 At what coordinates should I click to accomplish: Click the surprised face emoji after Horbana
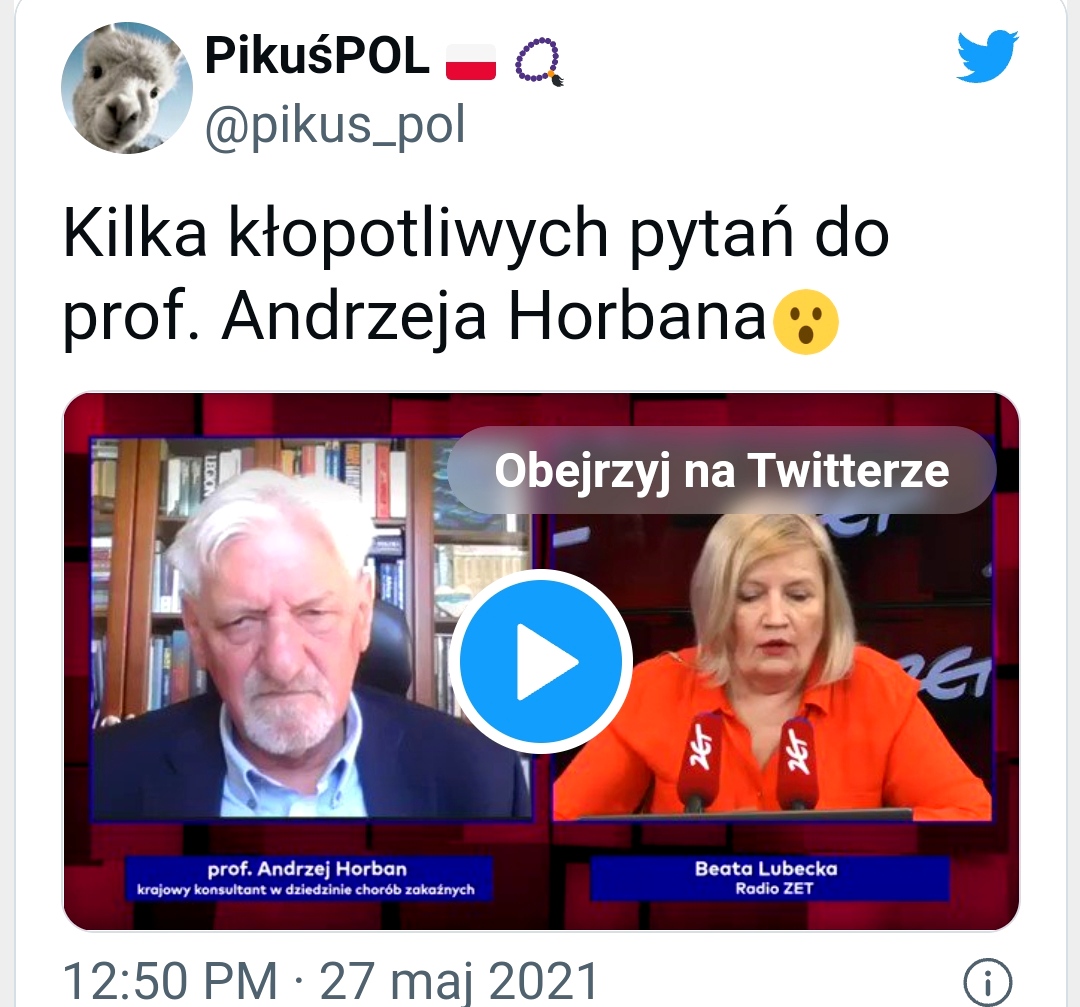pyautogui.click(x=806, y=322)
